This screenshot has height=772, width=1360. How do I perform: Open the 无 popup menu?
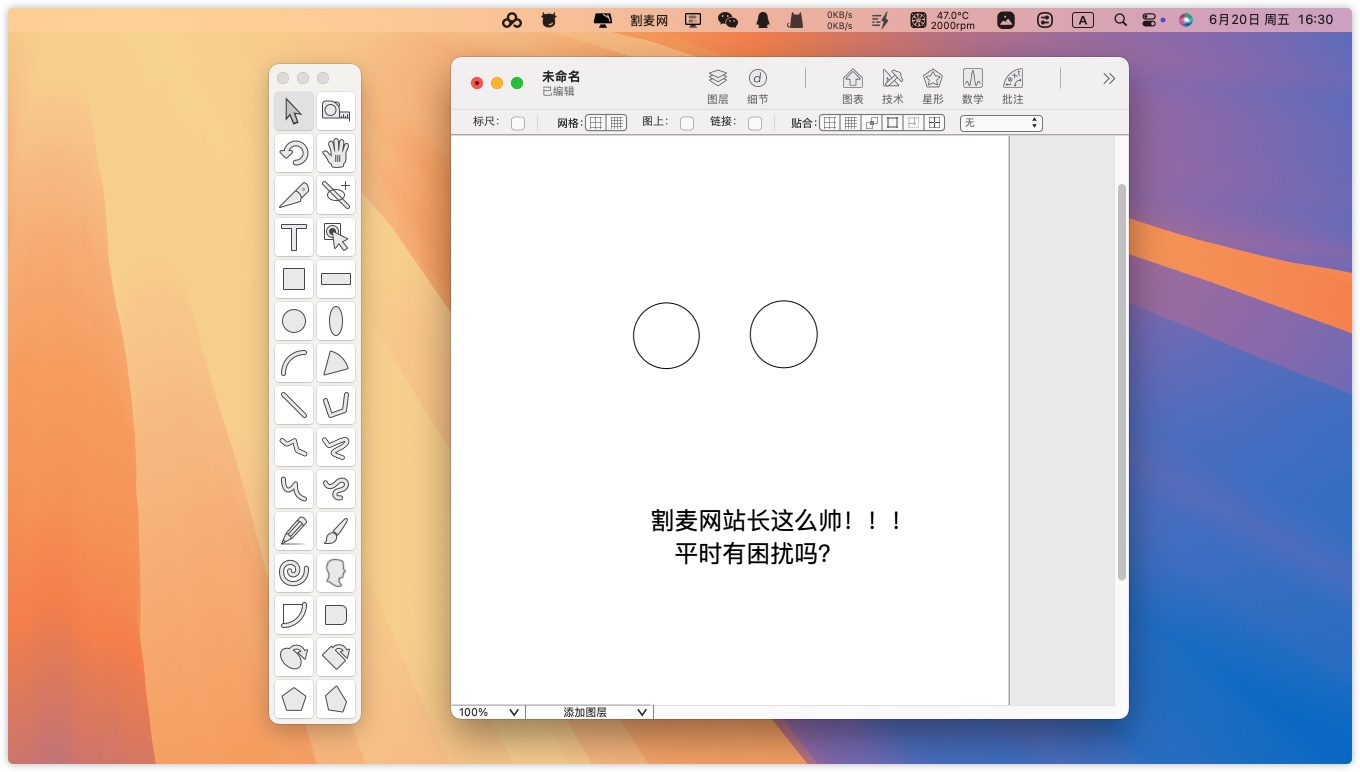click(x=1001, y=123)
